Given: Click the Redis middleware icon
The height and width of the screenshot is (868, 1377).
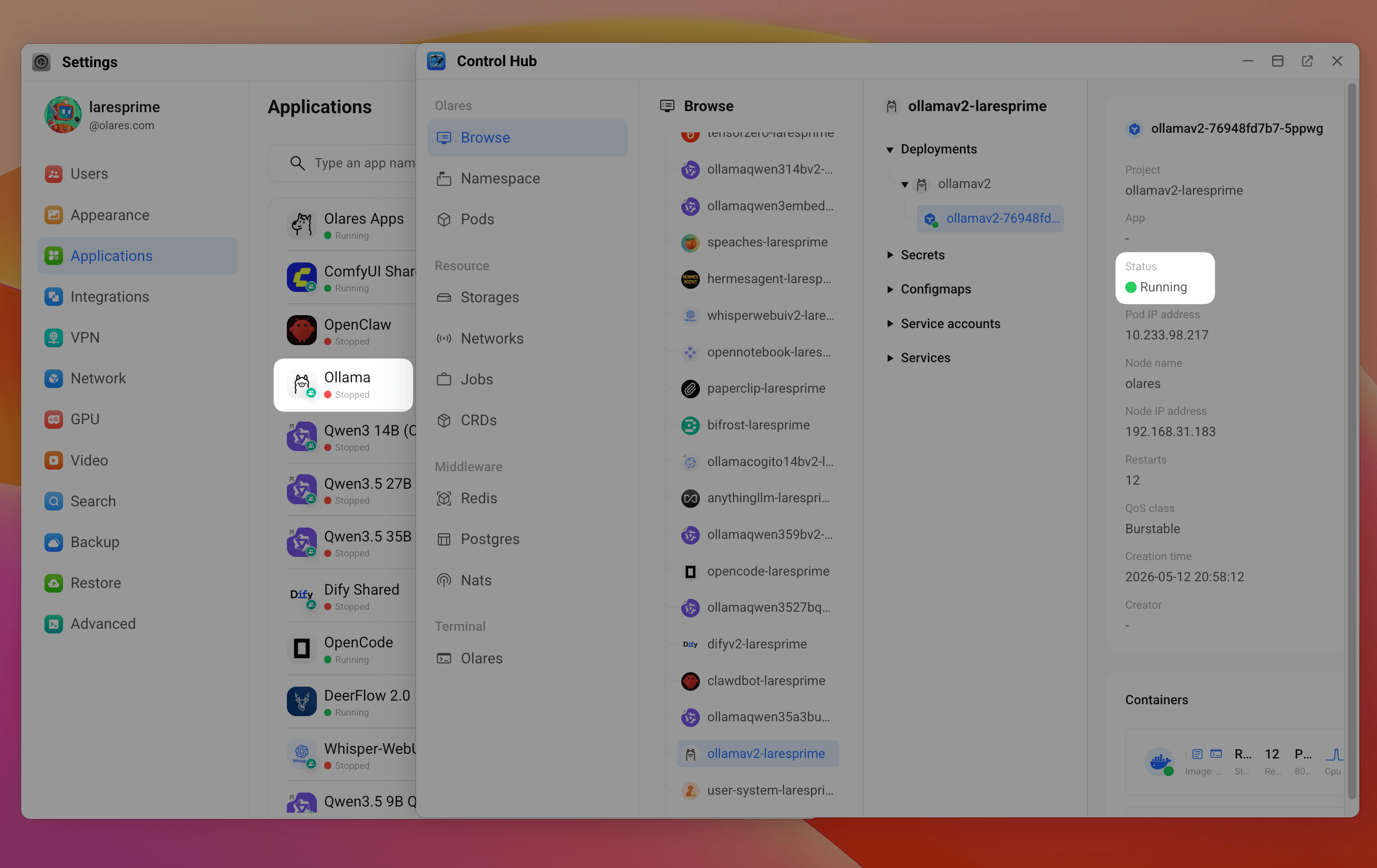Looking at the screenshot, I should pos(443,498).
